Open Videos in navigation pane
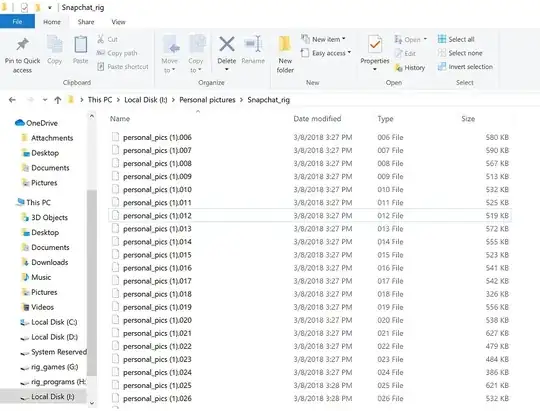This screenshot has height=411, width=540. 42,307
